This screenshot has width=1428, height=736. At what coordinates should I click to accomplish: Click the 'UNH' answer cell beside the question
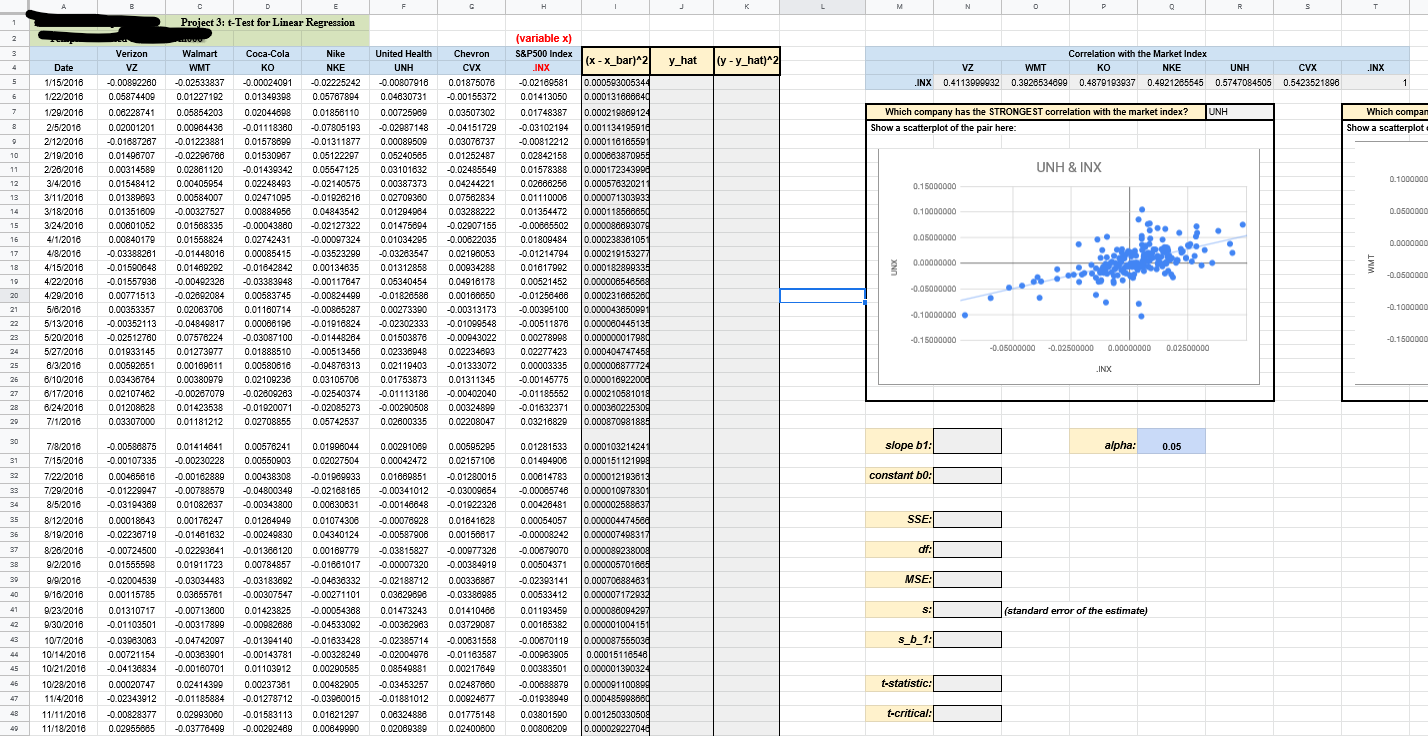click(x=1240, y=112)
